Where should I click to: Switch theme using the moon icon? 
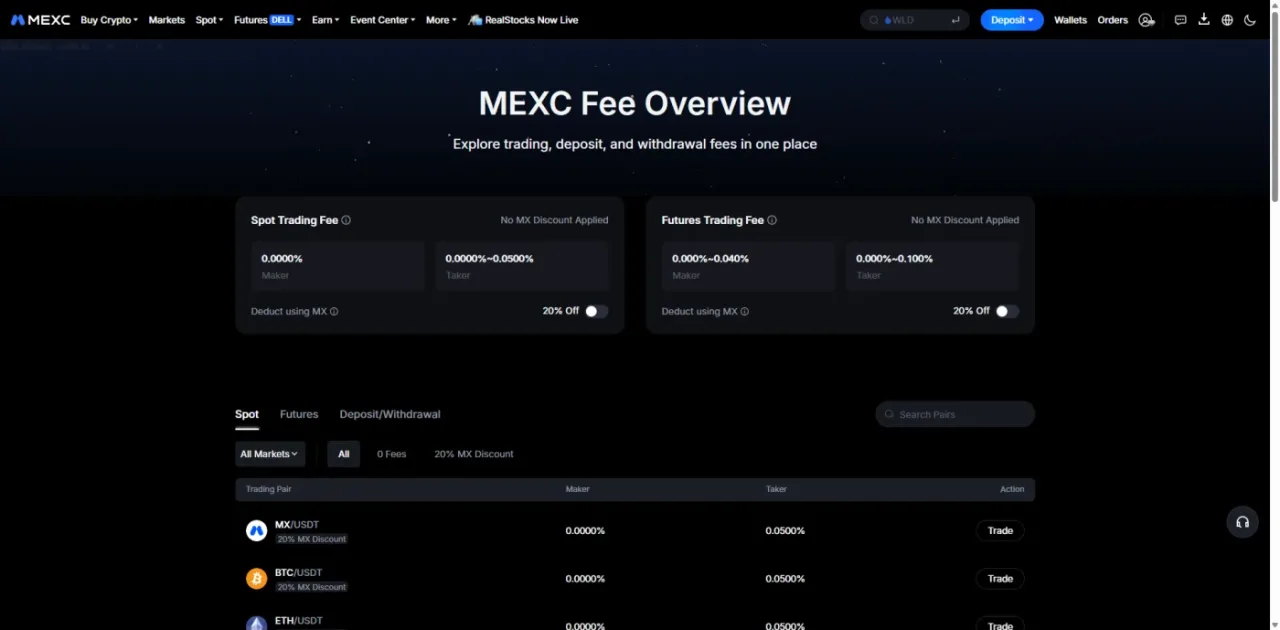(x=1250, y=20)
